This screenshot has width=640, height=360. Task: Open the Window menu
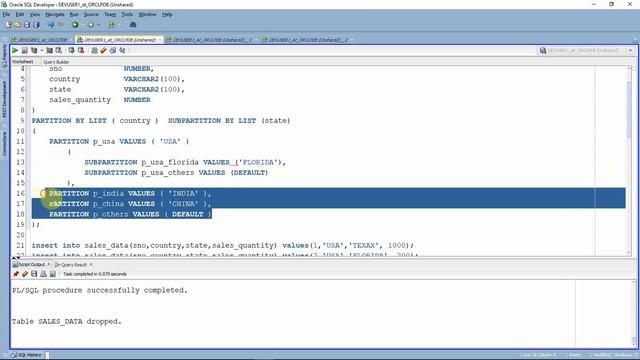click(147, 14)
